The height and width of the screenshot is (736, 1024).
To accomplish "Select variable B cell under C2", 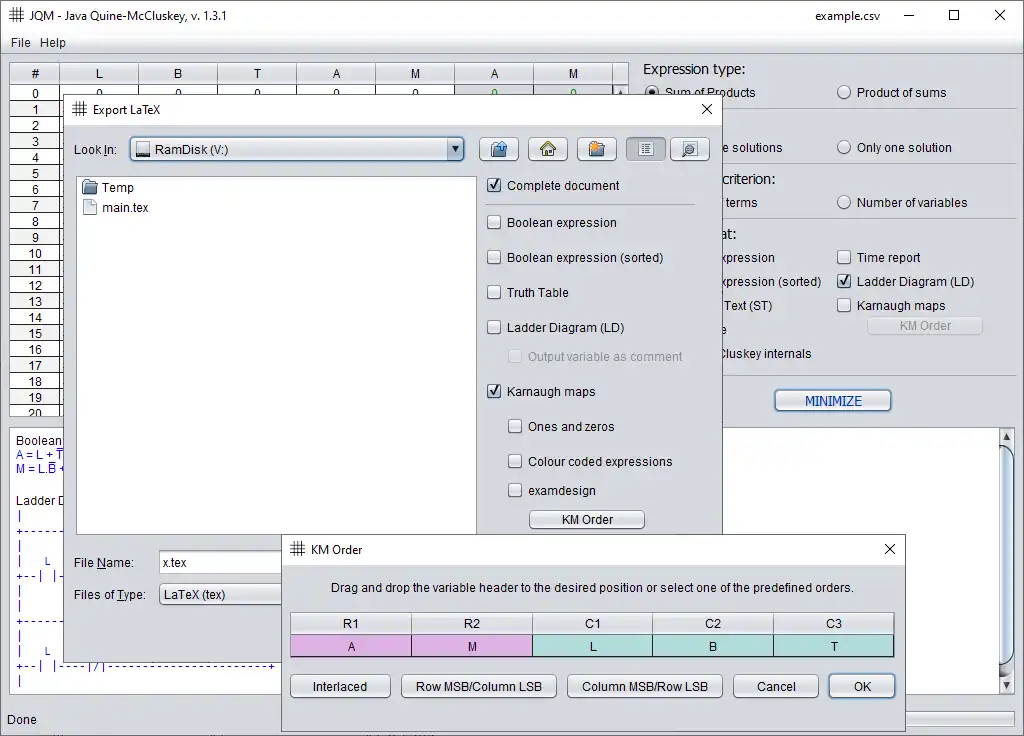I will click(713, 647).
